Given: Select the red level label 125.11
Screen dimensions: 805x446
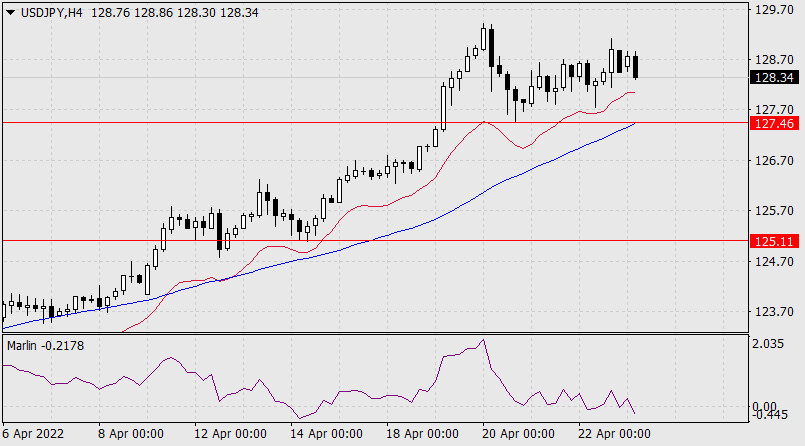Looking at the screenshot, I should pos(774,241).
